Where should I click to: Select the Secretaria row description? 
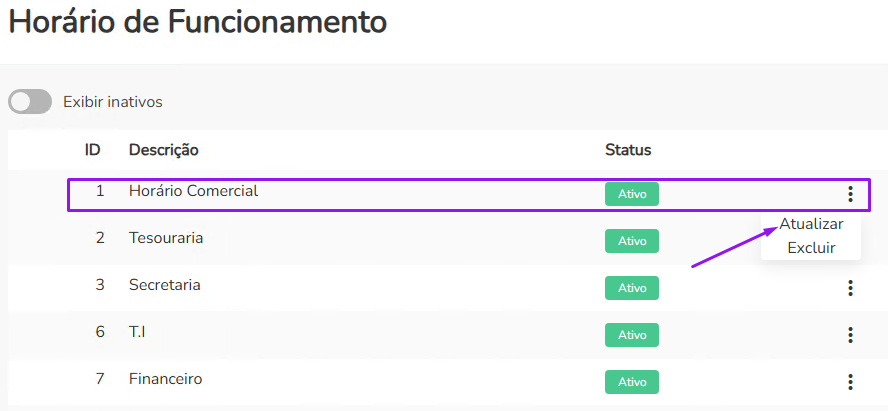165,285
